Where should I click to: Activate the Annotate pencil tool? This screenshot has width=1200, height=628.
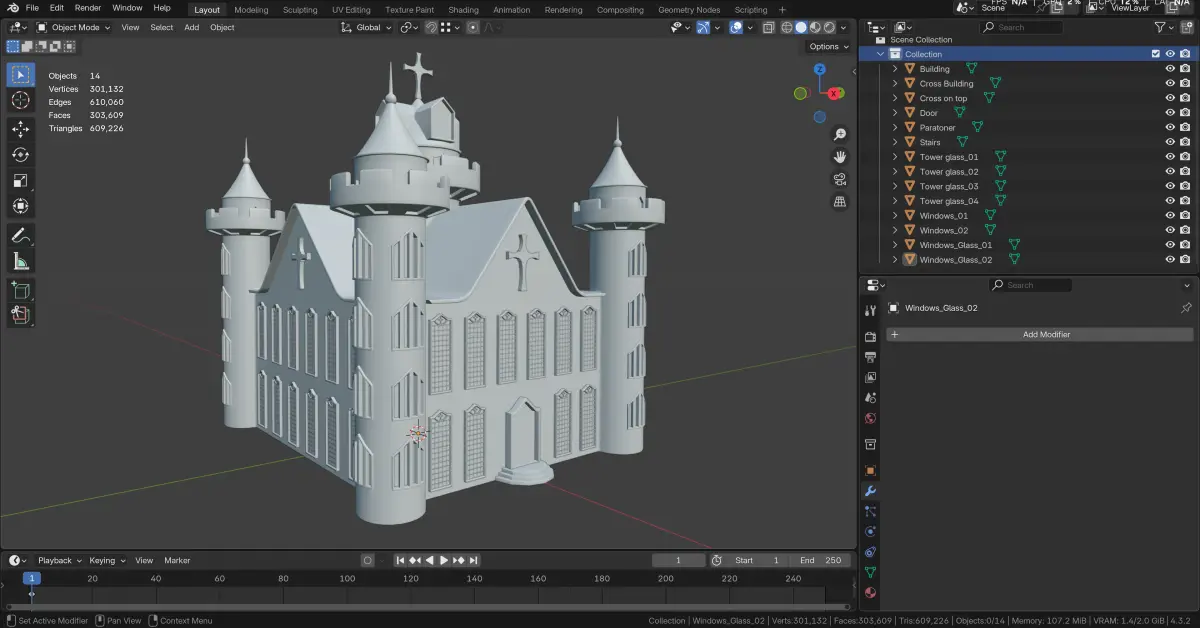pos(21,236)
